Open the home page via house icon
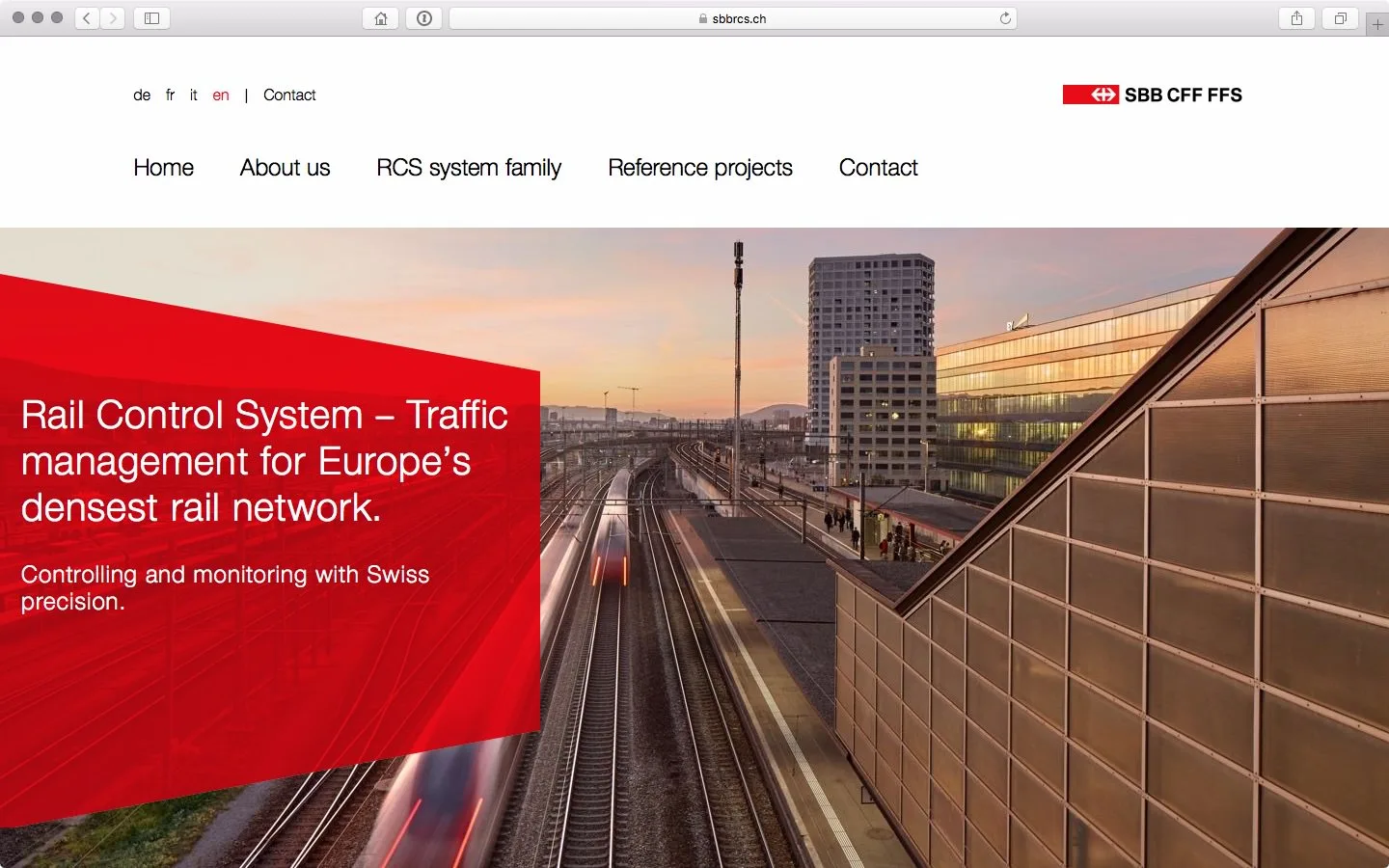The height and width of the screenshot is (868, 1389). pyautogui.click(x=381, y=18)
